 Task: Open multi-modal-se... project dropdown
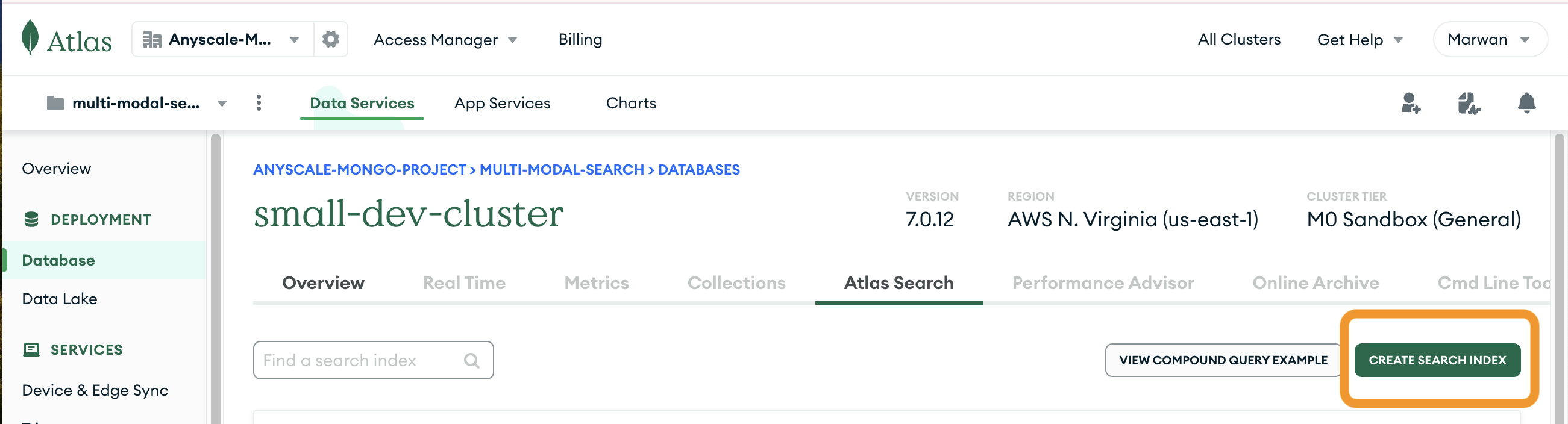[x=137, y=103]
